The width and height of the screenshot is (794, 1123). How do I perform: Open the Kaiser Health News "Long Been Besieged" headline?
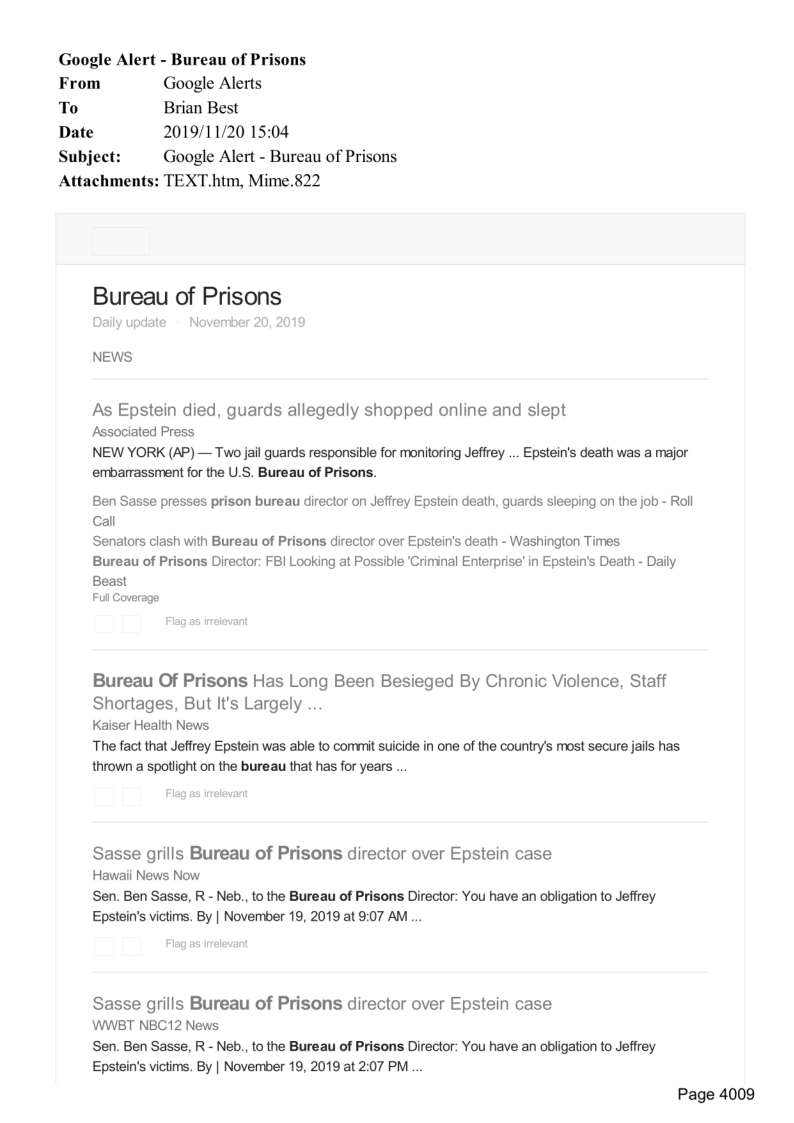[379, 682]
